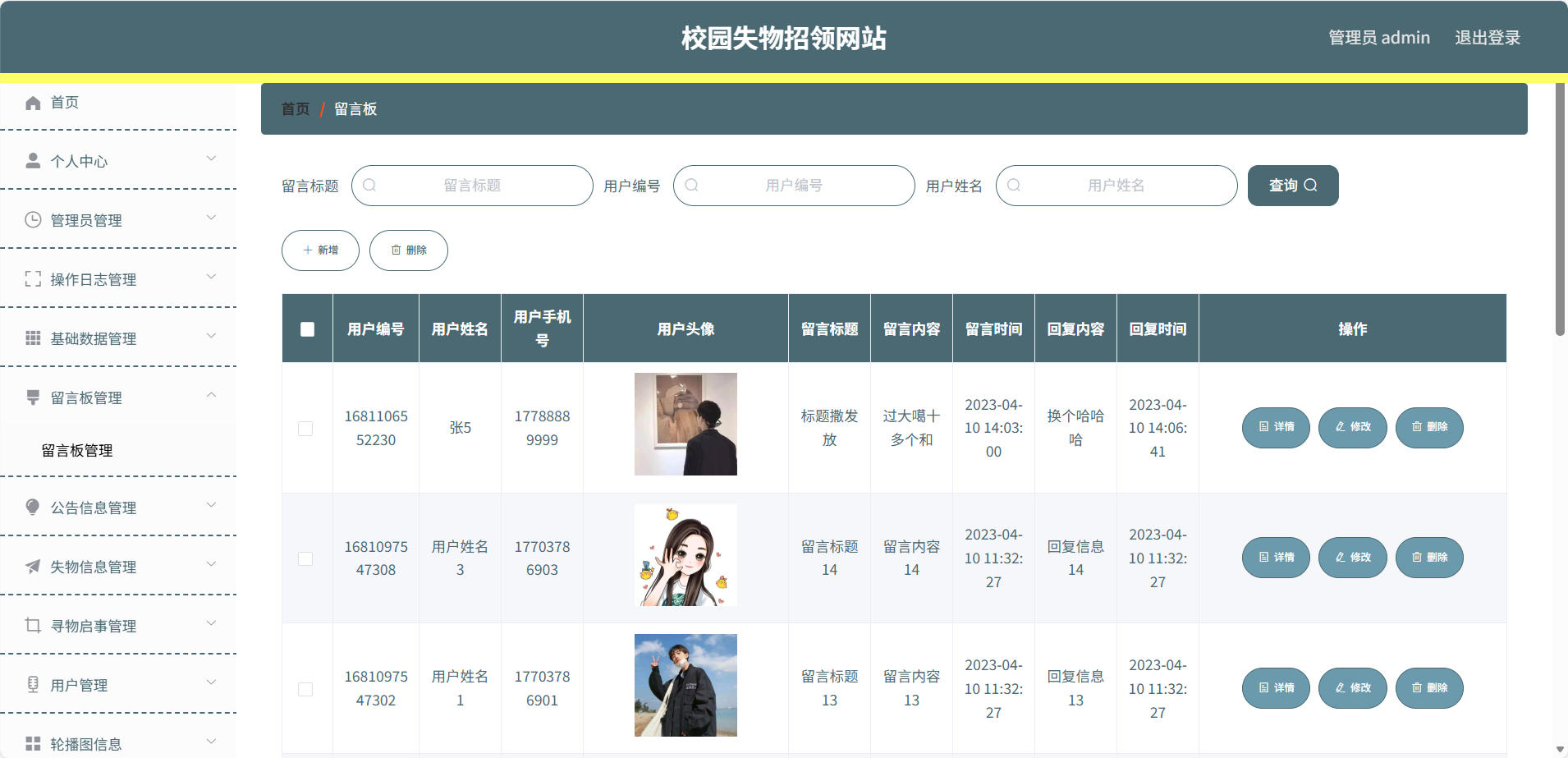Check the checkbox for the 用户姓名3 row
This screenshot has height=758, width=1568.
pos(305,558)
